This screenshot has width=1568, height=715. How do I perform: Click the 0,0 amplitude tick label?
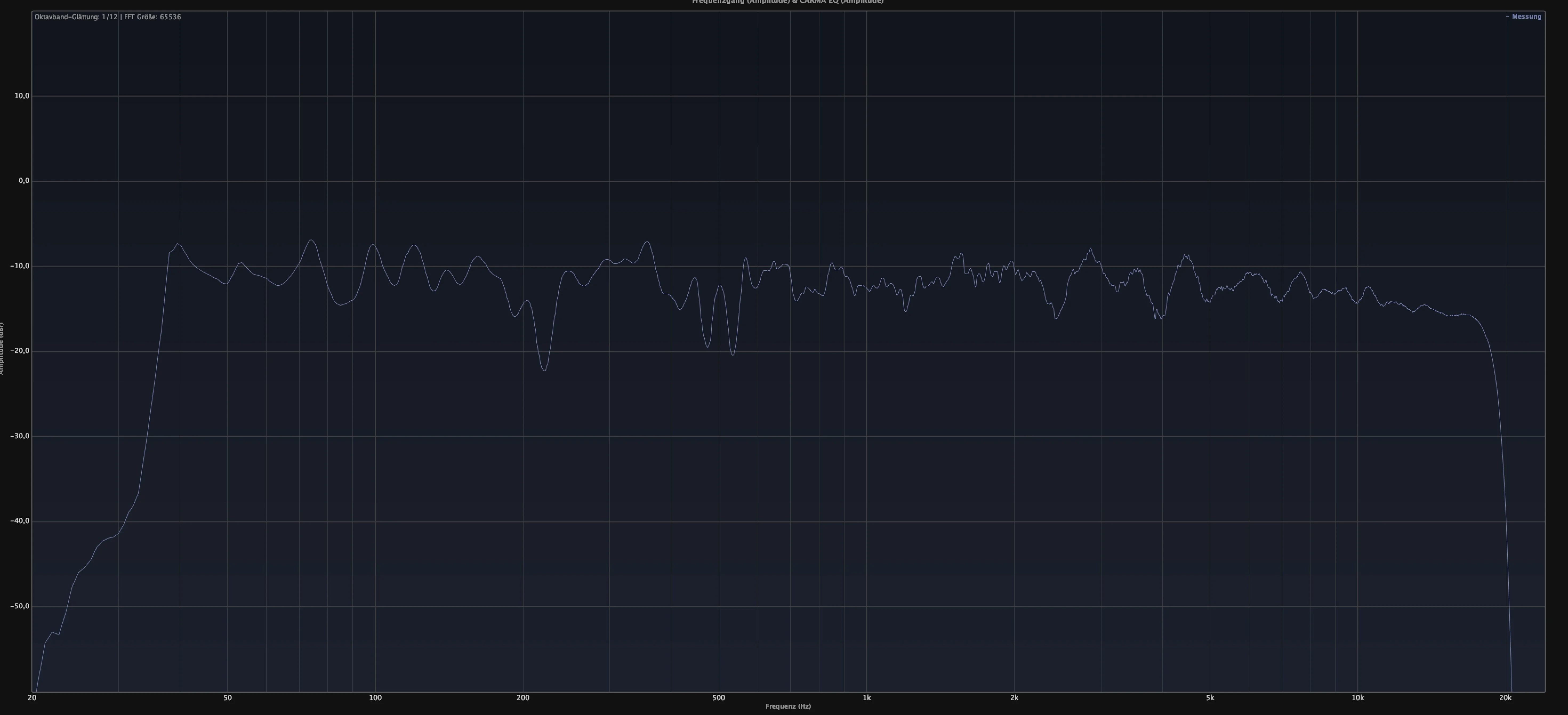24,181
